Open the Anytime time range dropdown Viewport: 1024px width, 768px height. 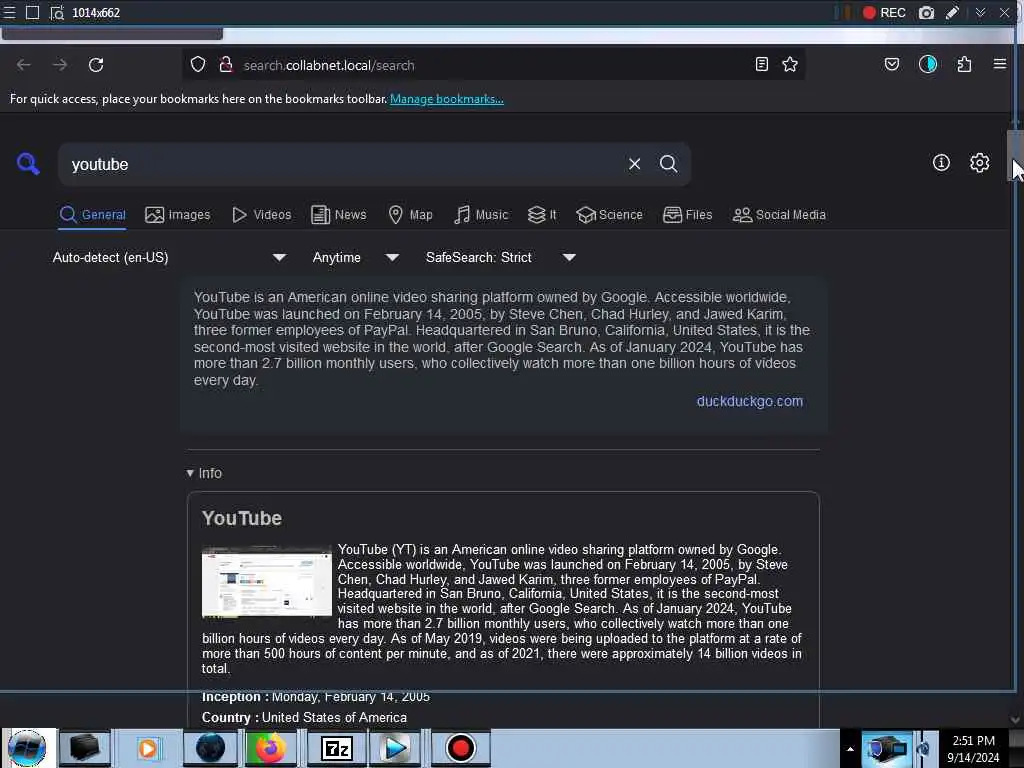[x=355, y=257]
